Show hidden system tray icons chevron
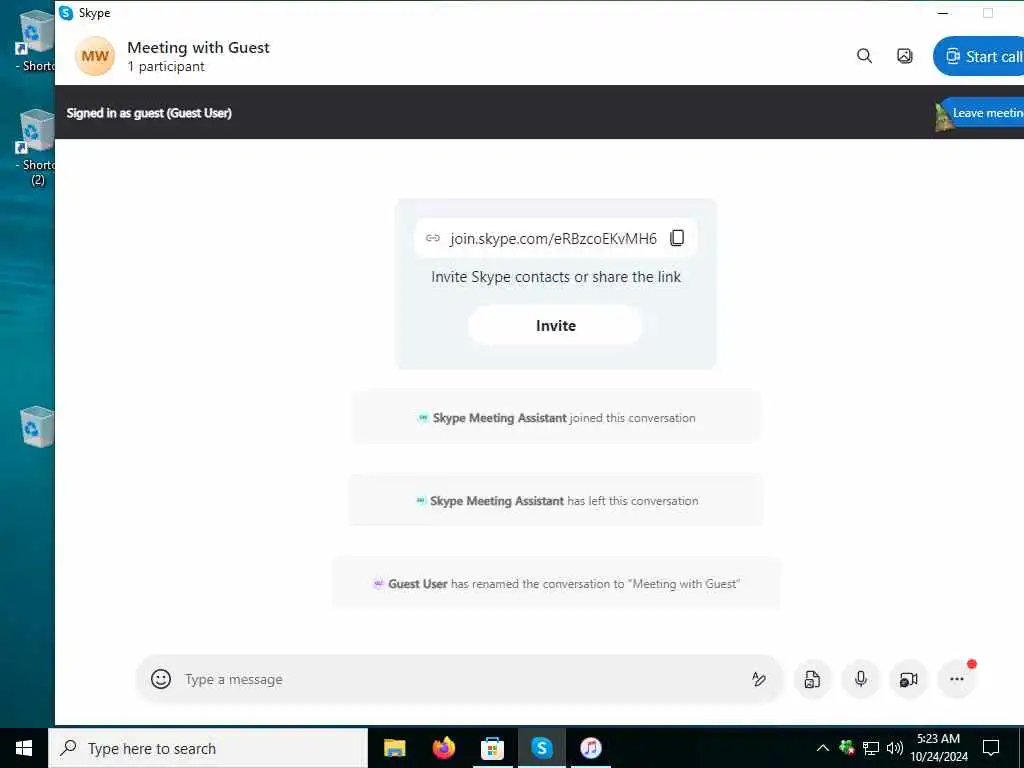Image resolution: width=1024 pixels, height=768 pixels. coord(823,748)
